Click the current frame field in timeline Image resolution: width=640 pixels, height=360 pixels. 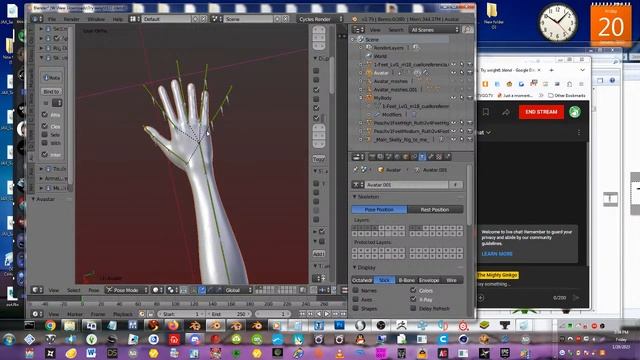(273, 314)
